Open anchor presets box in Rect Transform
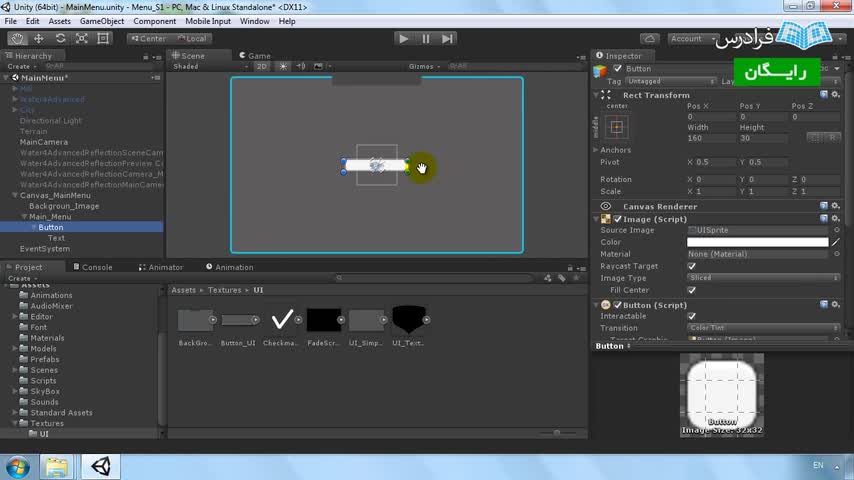The width and height of the screenshot is (854, 480). coord(617,127)
